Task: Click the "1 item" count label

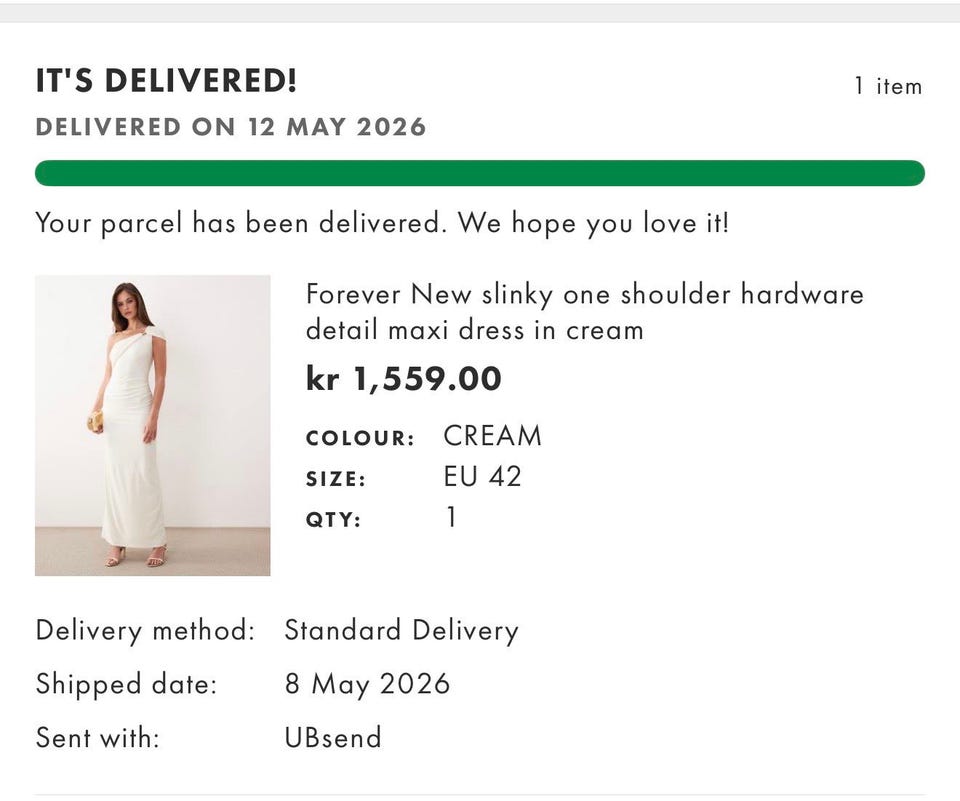Action: pyautogui.click(x=888, y=86)
